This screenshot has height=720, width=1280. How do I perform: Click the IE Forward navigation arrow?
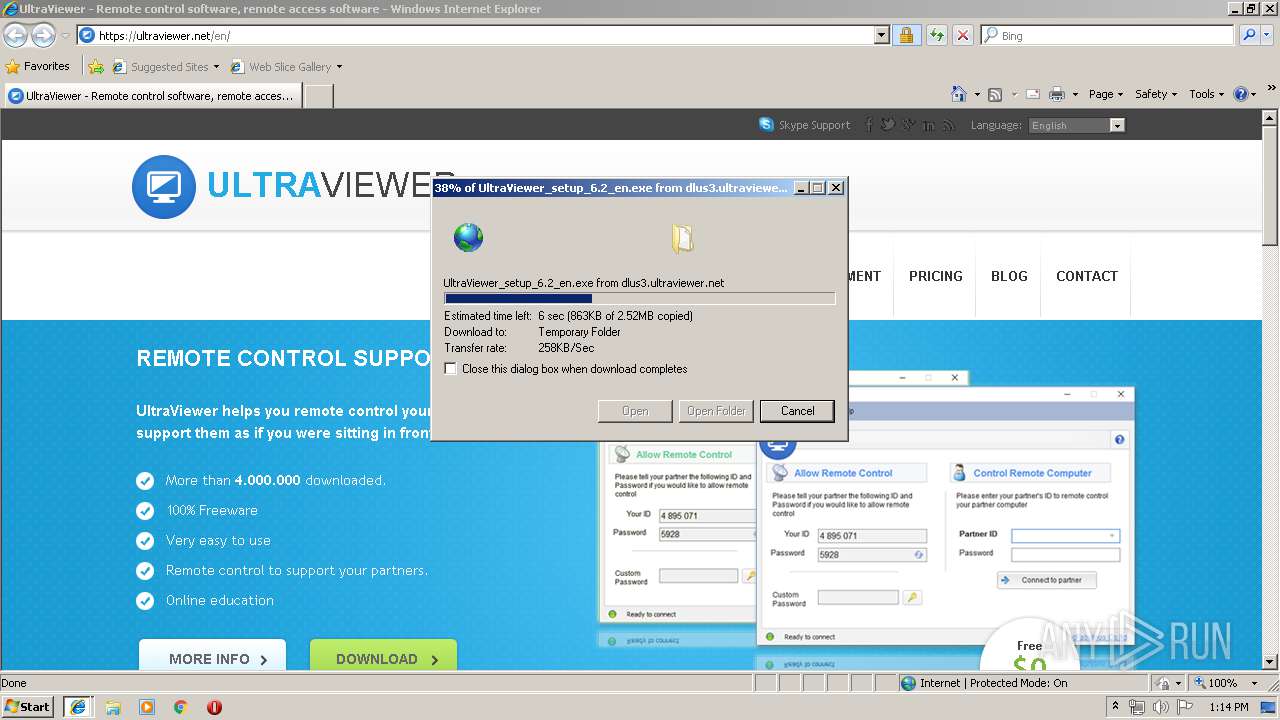(x=43, y=35)
